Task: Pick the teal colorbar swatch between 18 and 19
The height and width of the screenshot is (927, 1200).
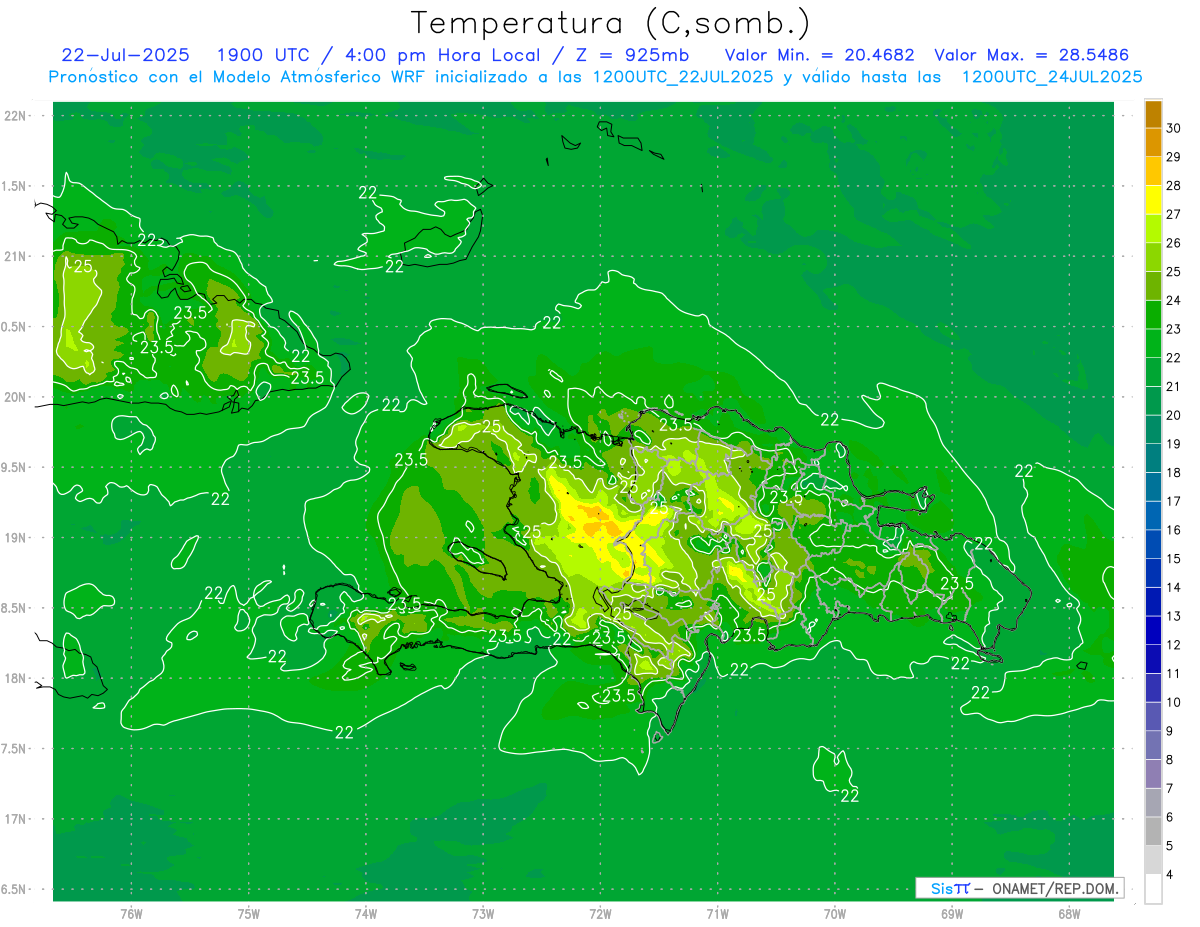Action: click(1153, 458)
